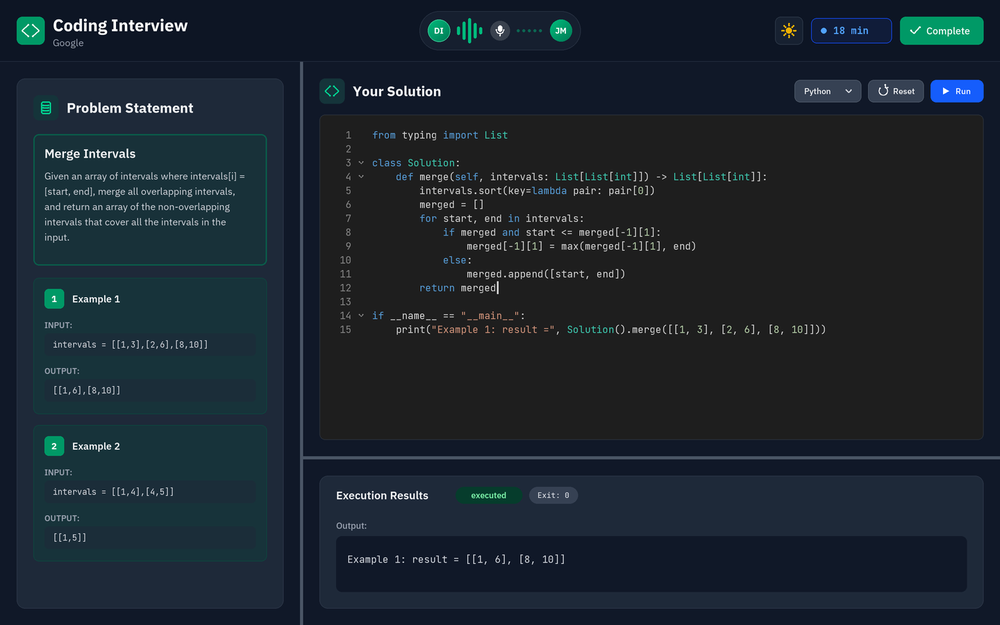Click Example 1 input intervals text
Screen dimensions: 1000x625
pos(130,344)
